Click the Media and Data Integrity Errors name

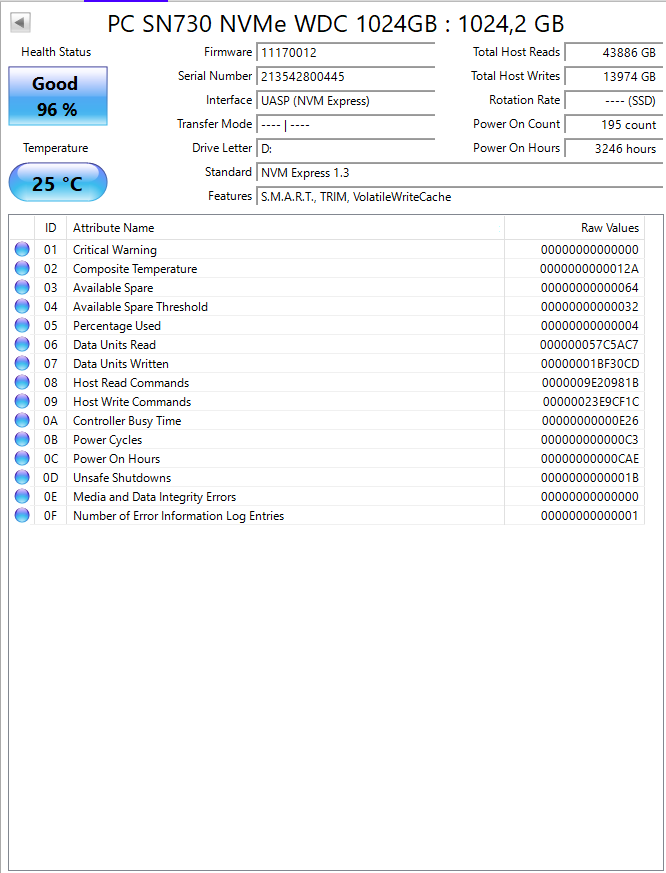click(x=155, y=497)
